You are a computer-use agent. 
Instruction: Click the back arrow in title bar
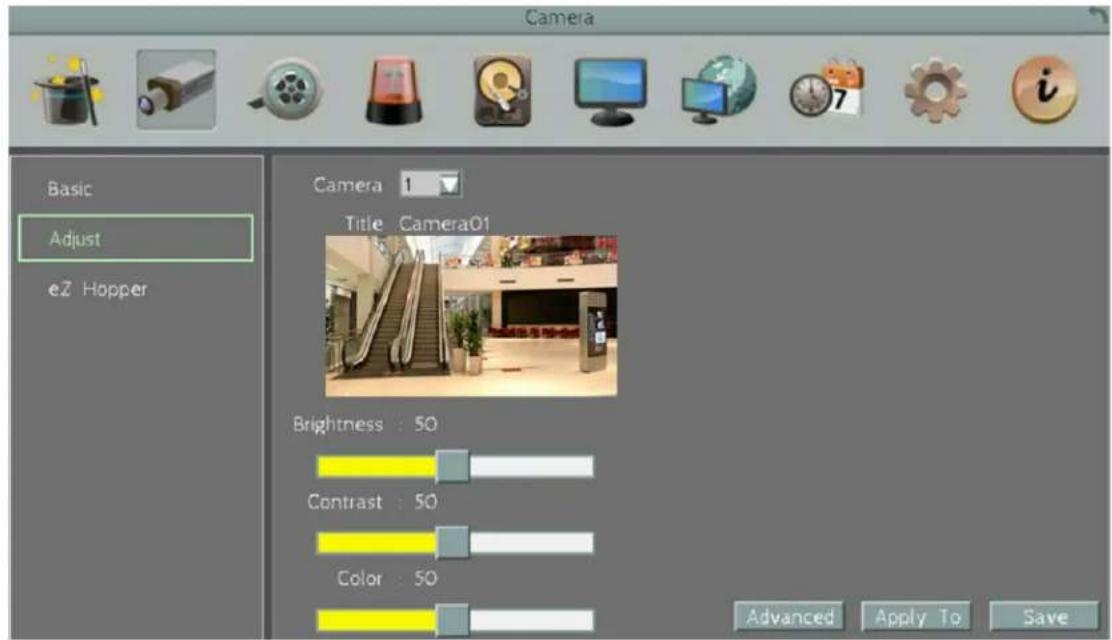click(x=1097, y=16)
